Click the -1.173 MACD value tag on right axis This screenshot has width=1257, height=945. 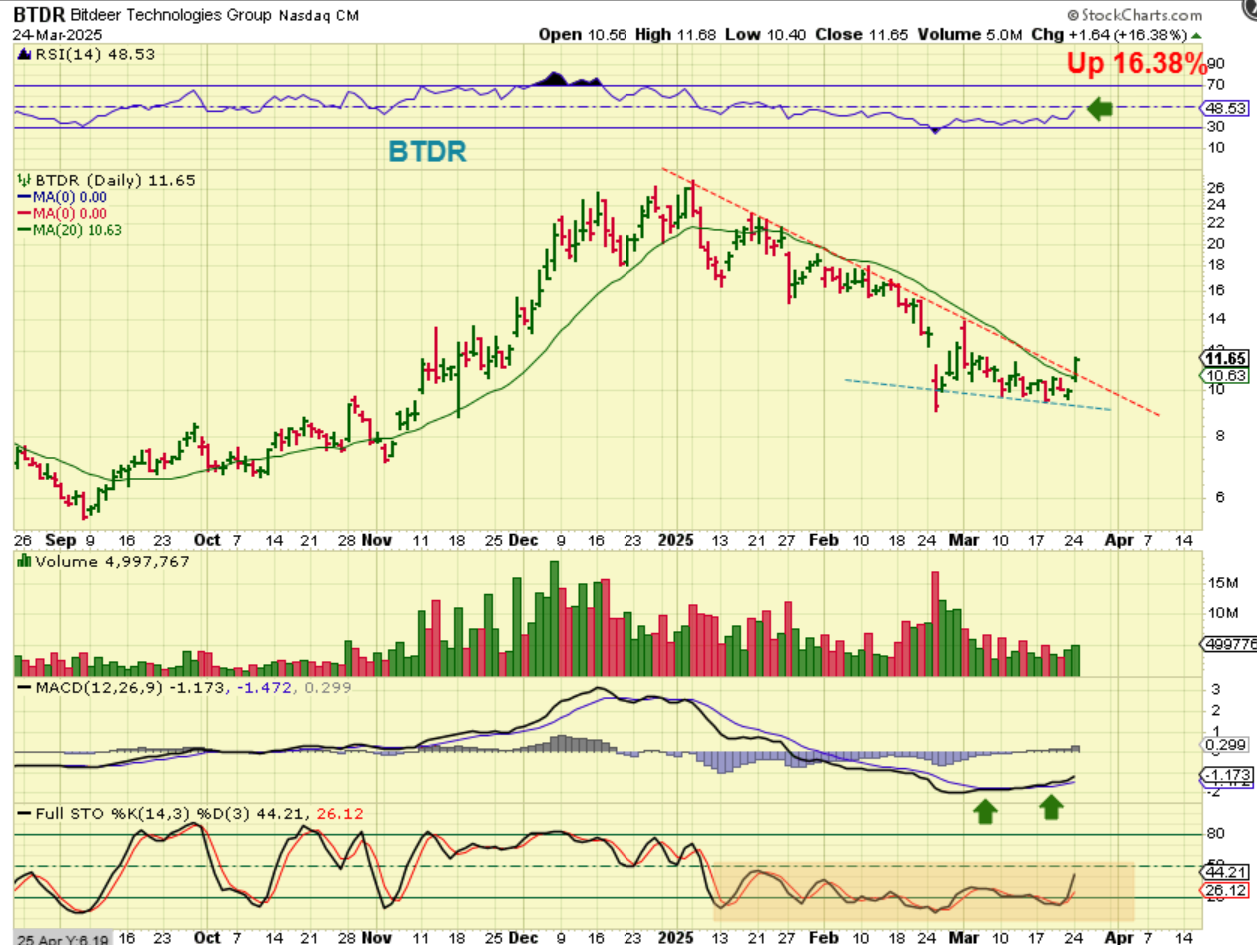click(x=1227, y=776)
